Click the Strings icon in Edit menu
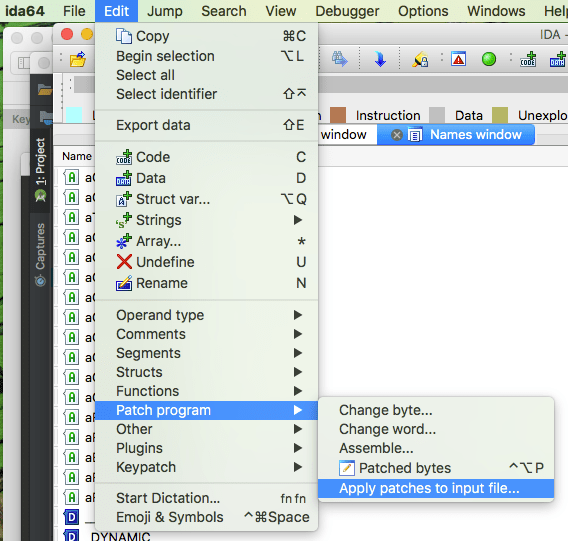 pos(124,220)
